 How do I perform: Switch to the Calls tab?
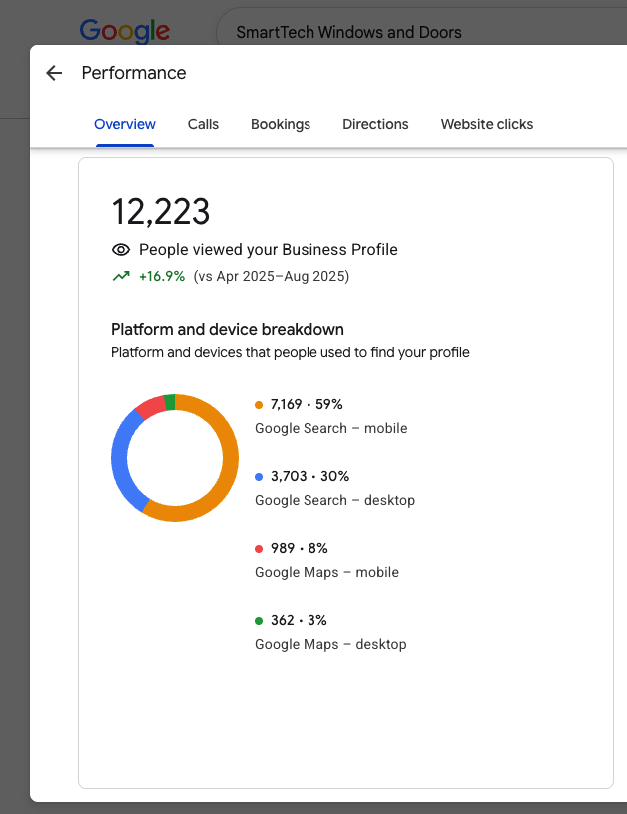[203, 124]
